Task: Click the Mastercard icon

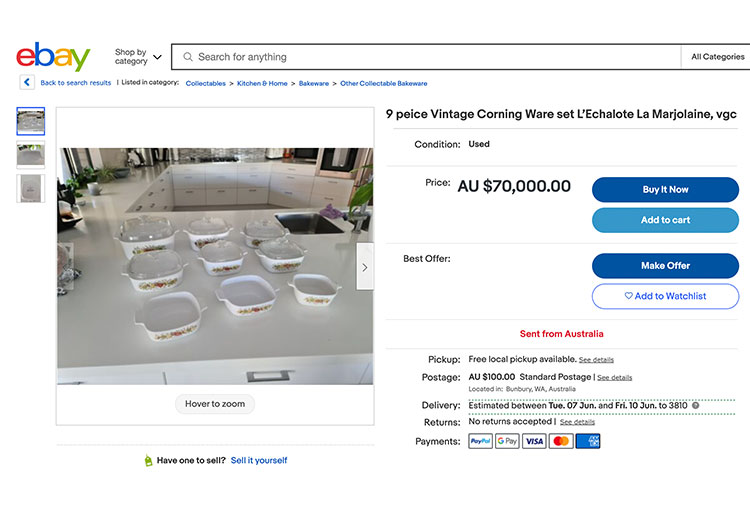Action: click(561, 441)
